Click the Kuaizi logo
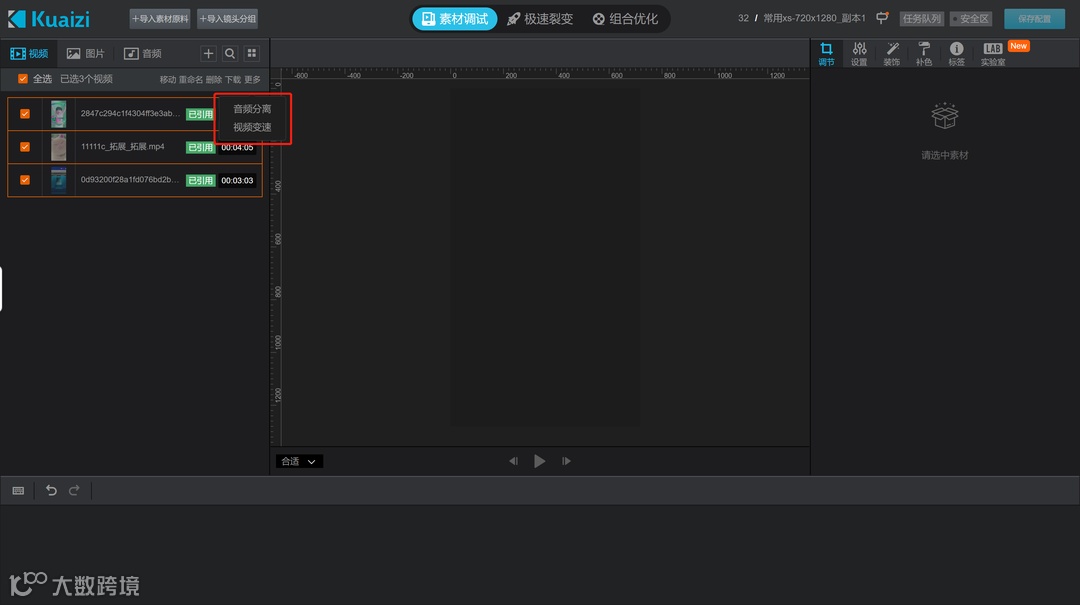Image resolution: width=1080 pixels, height=605 pixels. tap(49, 19)
